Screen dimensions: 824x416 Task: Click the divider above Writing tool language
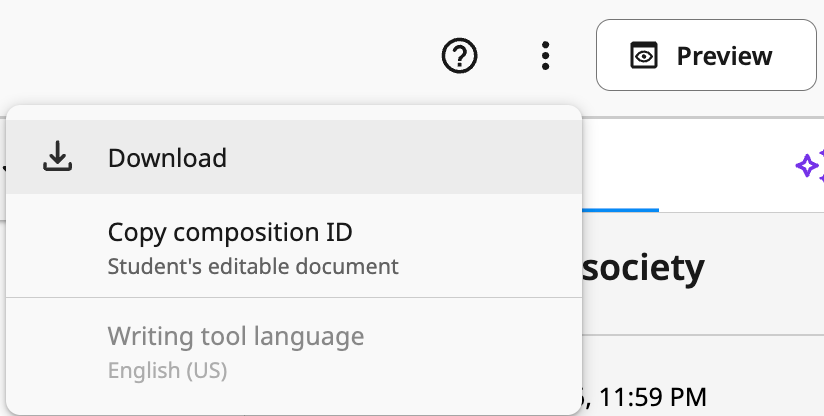(x=294, y=297)
